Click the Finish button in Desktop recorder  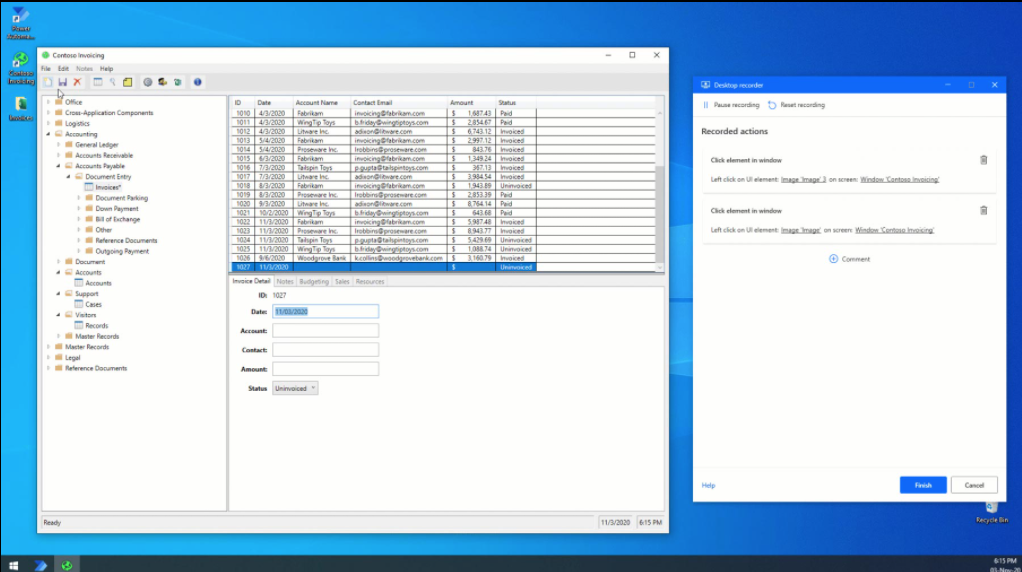922,485
